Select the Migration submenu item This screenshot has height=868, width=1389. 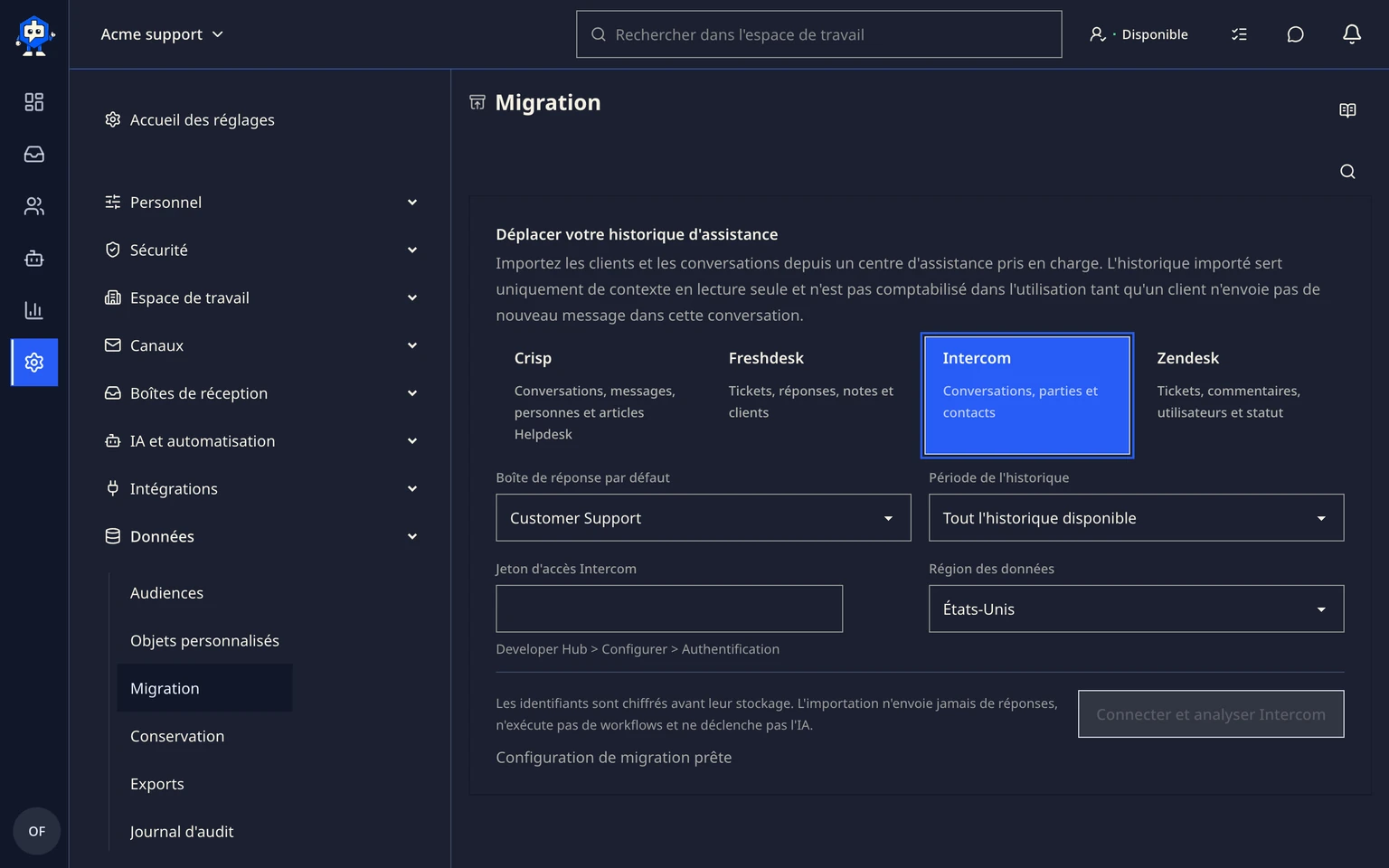click(x=204, y=688)
